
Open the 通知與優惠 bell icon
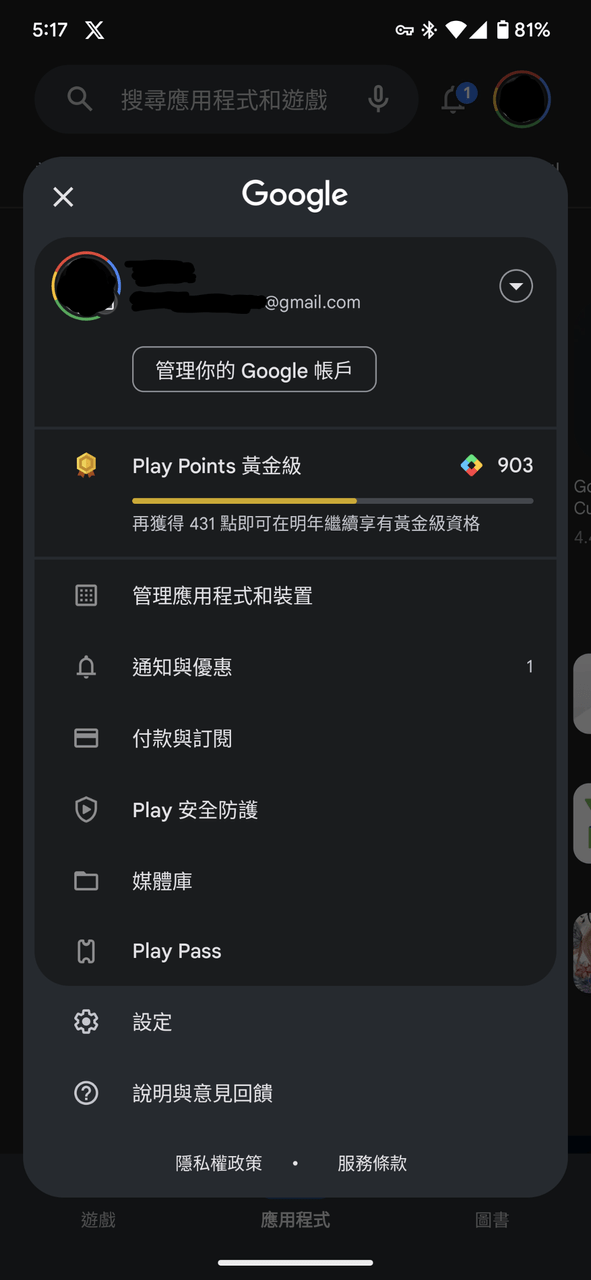tap(86, 667)
